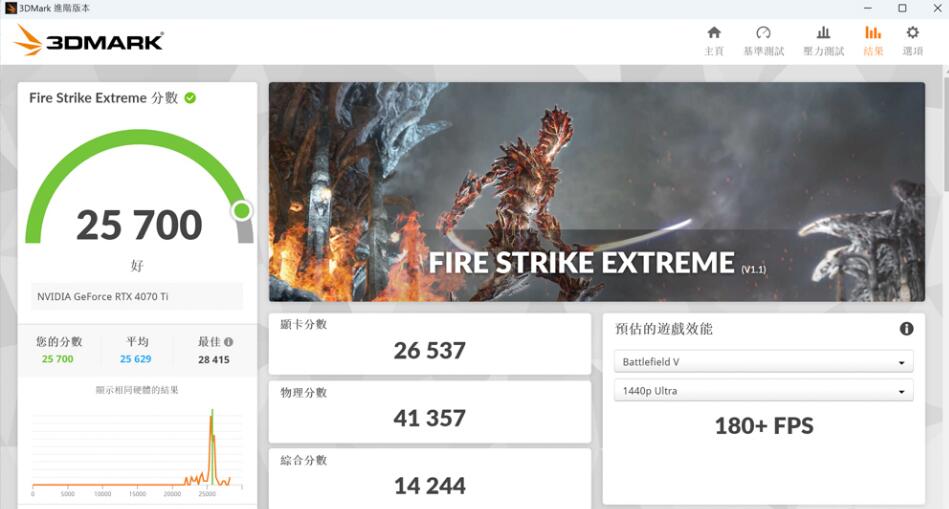Click the Fire Strike Extreme score title
Image resolution: width=949 pixels, height=509 pixels.
pos(103,97)
